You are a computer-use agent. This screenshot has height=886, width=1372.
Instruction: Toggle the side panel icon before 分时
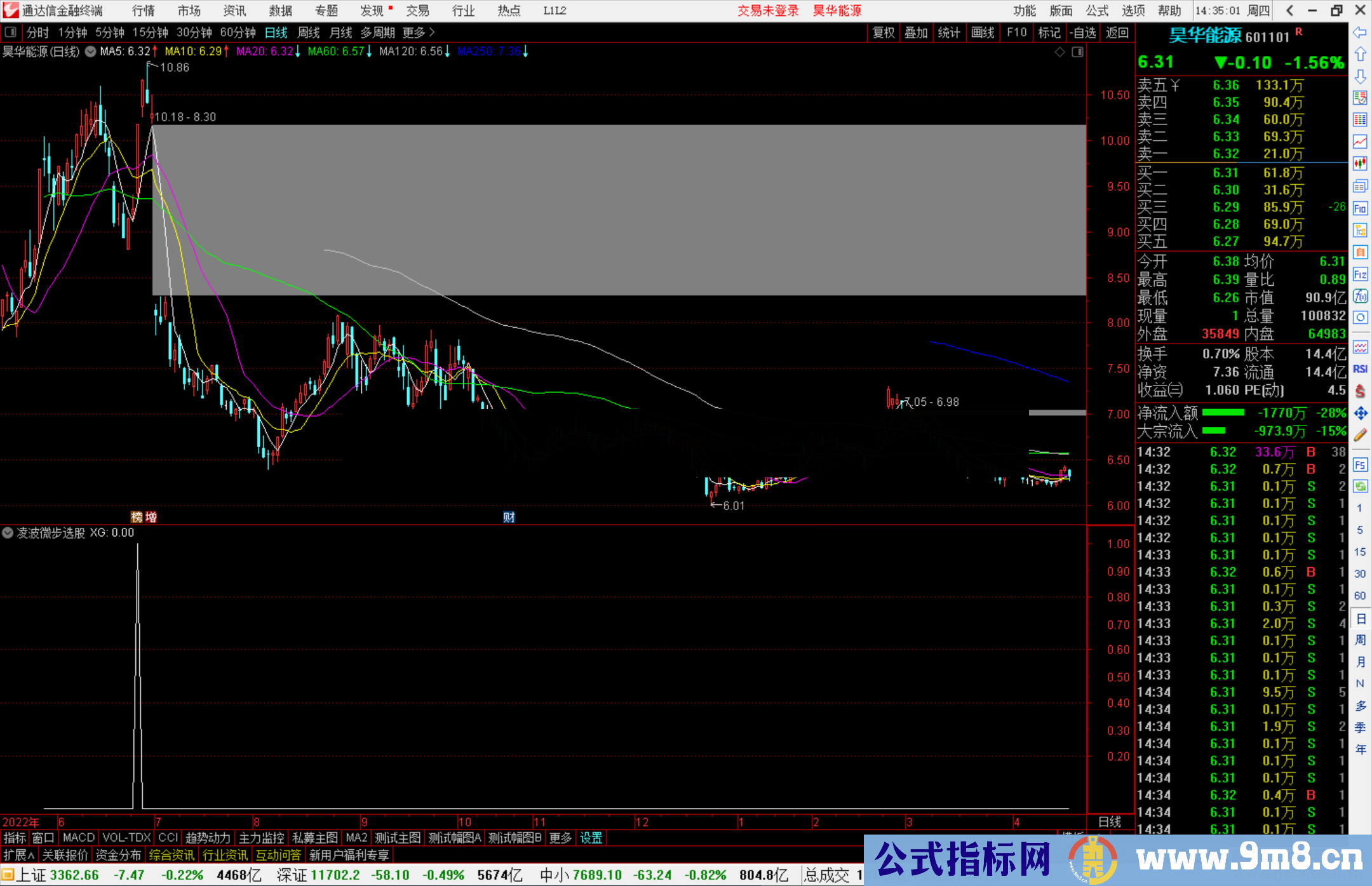click(x=10, y=32)
